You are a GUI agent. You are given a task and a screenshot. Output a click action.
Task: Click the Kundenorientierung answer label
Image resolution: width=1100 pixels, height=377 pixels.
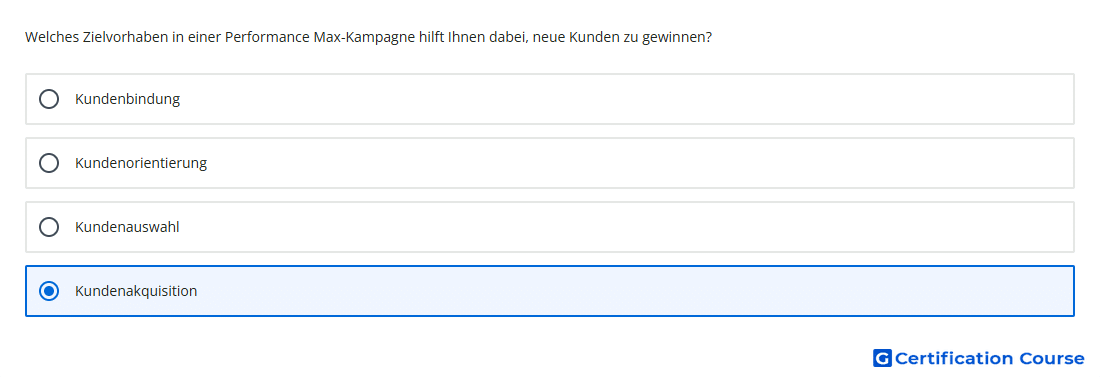tap(141, 163)
